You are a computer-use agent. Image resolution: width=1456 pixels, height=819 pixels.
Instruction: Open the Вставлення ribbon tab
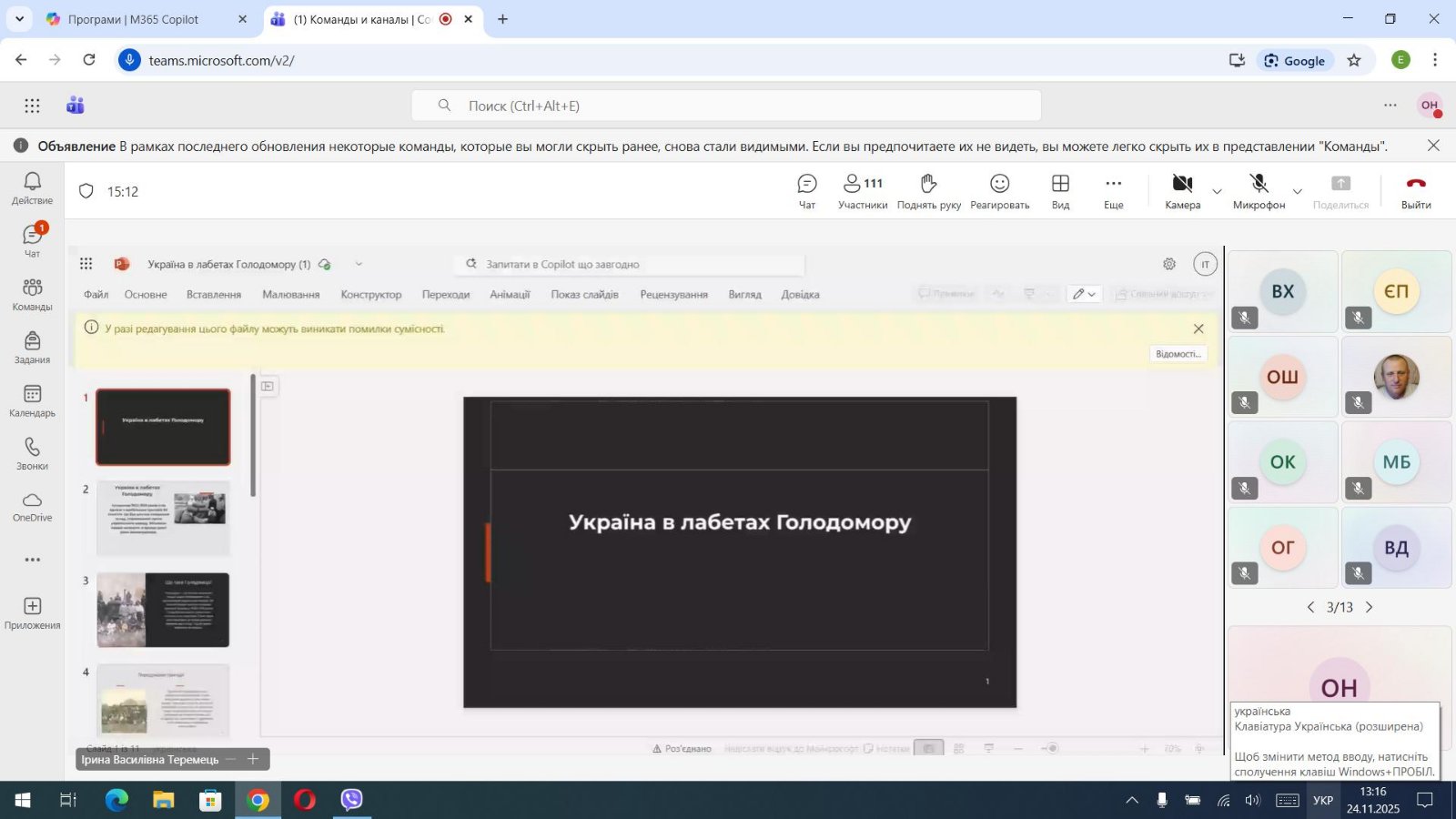[x=213, y=295]
